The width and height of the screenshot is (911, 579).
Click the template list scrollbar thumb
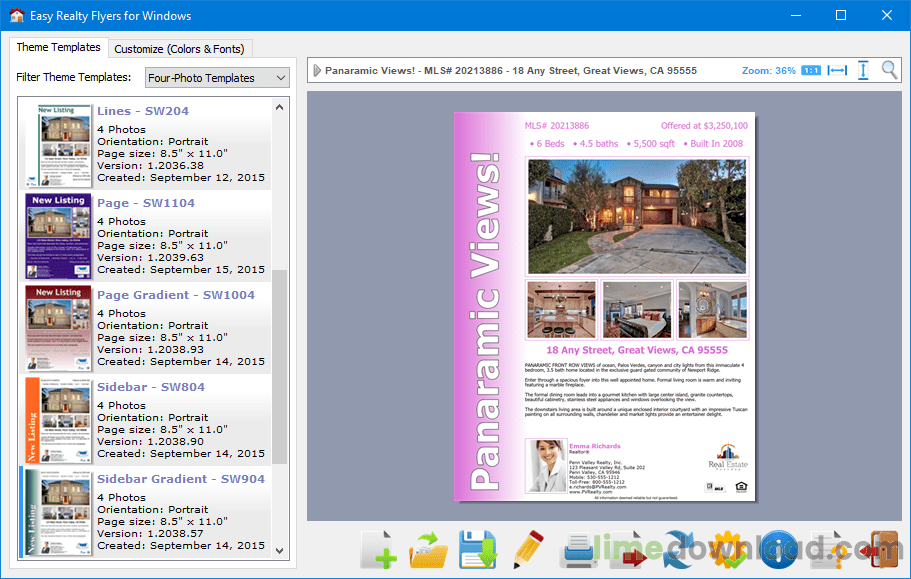point(279,366)
